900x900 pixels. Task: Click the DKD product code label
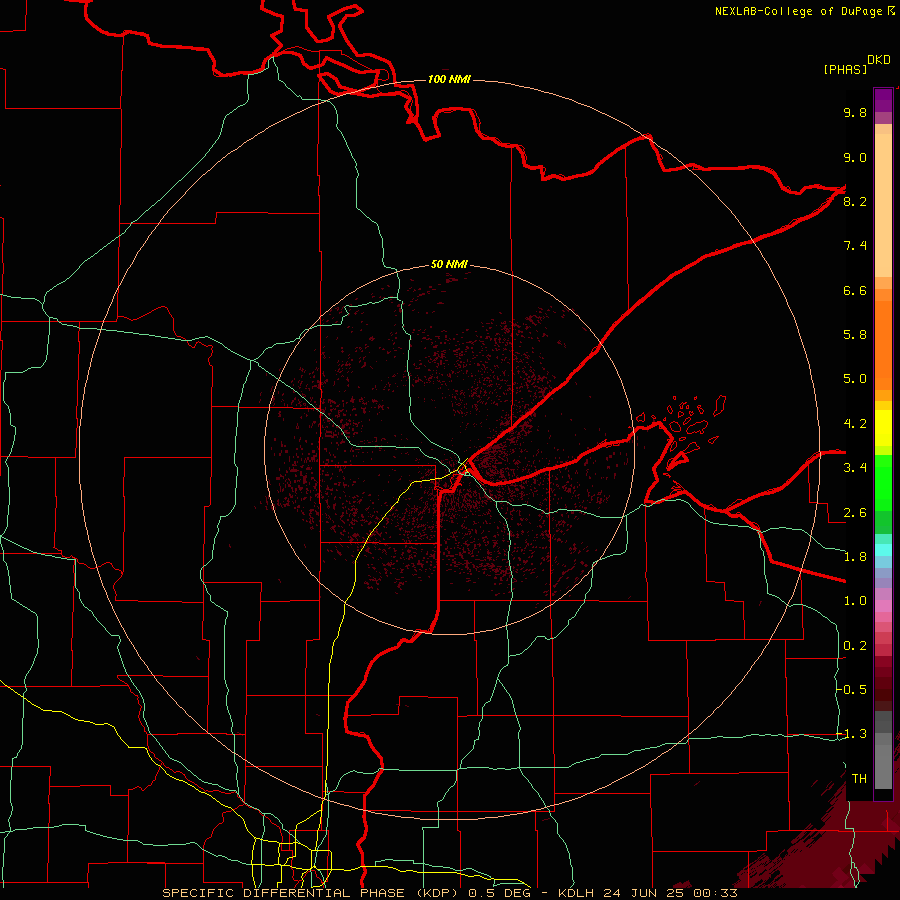coord(879,60)
